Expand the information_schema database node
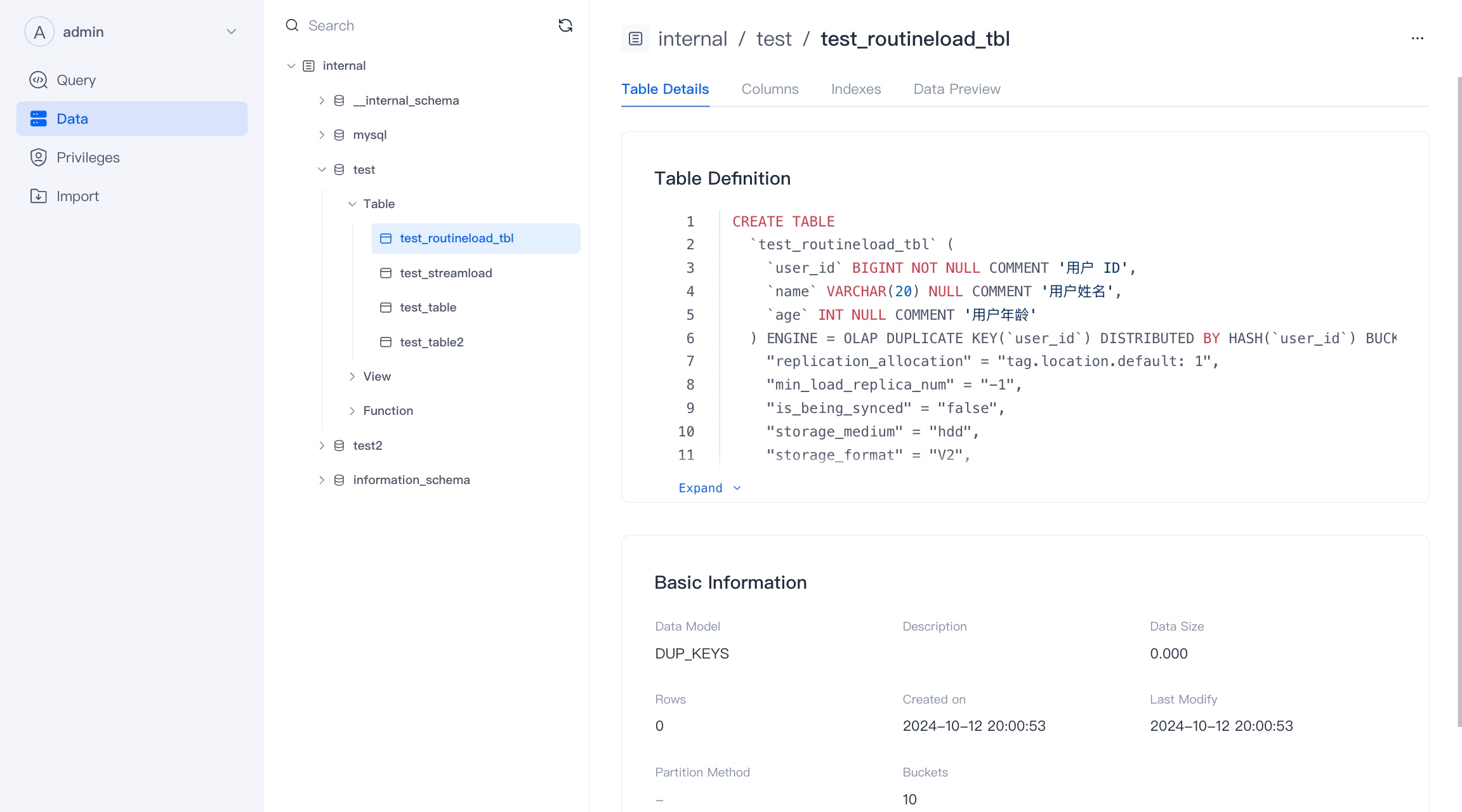This screenshot has height=812, width=1462. pos(322,480)
